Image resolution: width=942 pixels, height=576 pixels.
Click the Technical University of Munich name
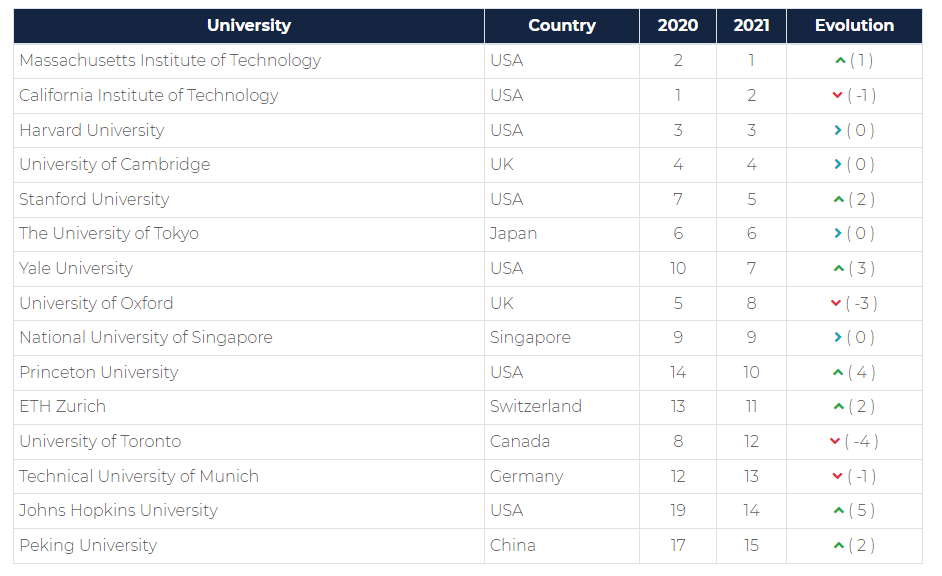[x=139, y=476]
